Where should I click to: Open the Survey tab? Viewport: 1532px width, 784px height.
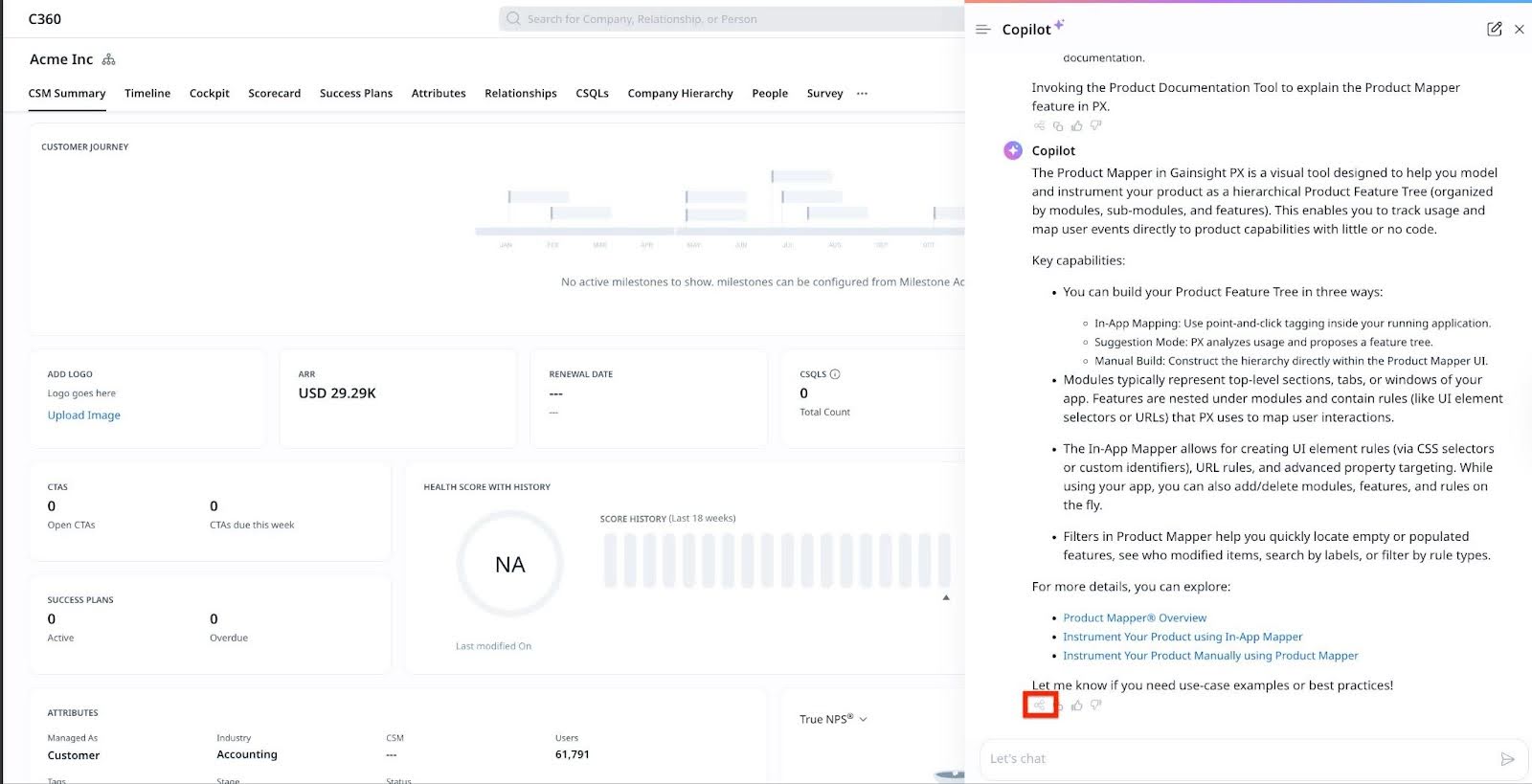pos(825,94)
